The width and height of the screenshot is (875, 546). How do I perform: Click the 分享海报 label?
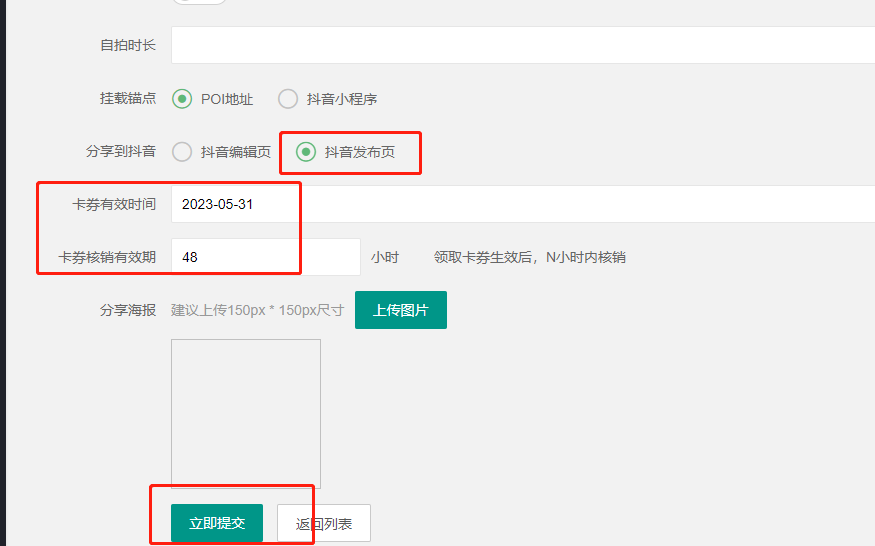pos(128,310)
